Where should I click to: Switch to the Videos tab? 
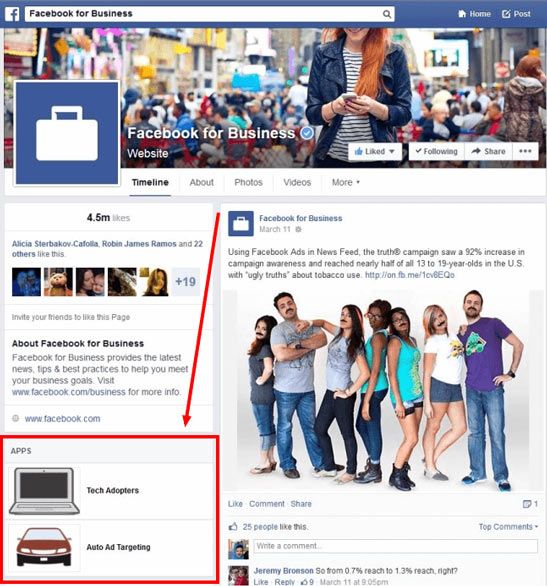coord(297,182)
